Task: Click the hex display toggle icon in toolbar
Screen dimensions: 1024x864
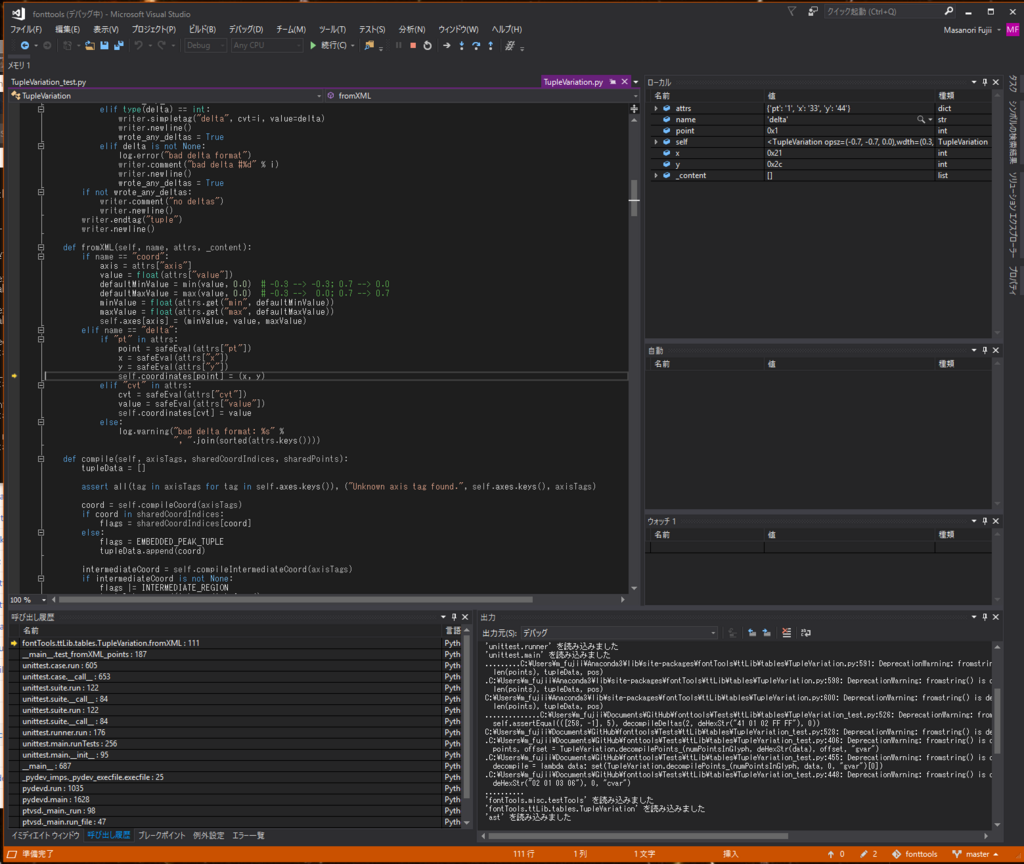Action: pos(510,46)
